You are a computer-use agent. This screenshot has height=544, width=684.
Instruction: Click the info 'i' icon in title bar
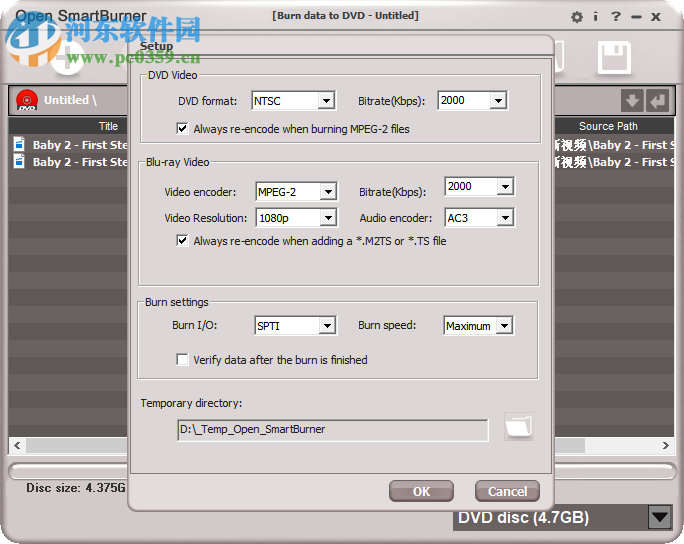pos(595,17)
